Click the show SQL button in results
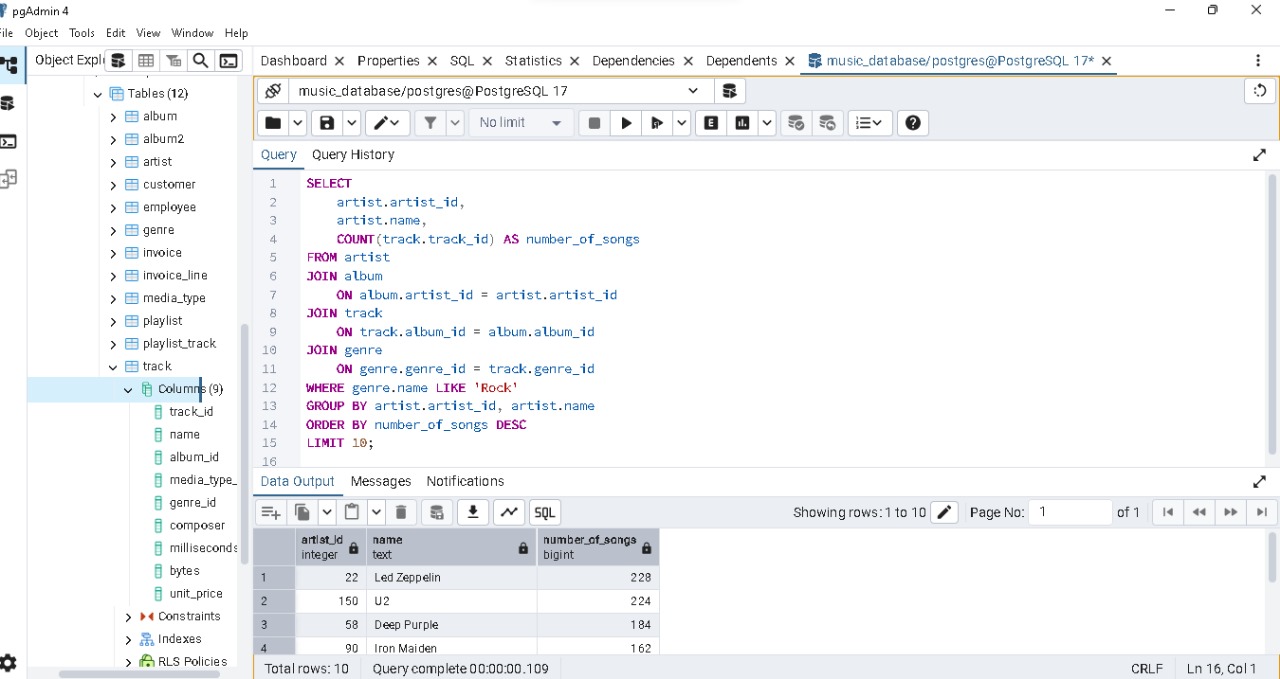1280x679 pixels. pyautogui.click(x=544, y=512)
